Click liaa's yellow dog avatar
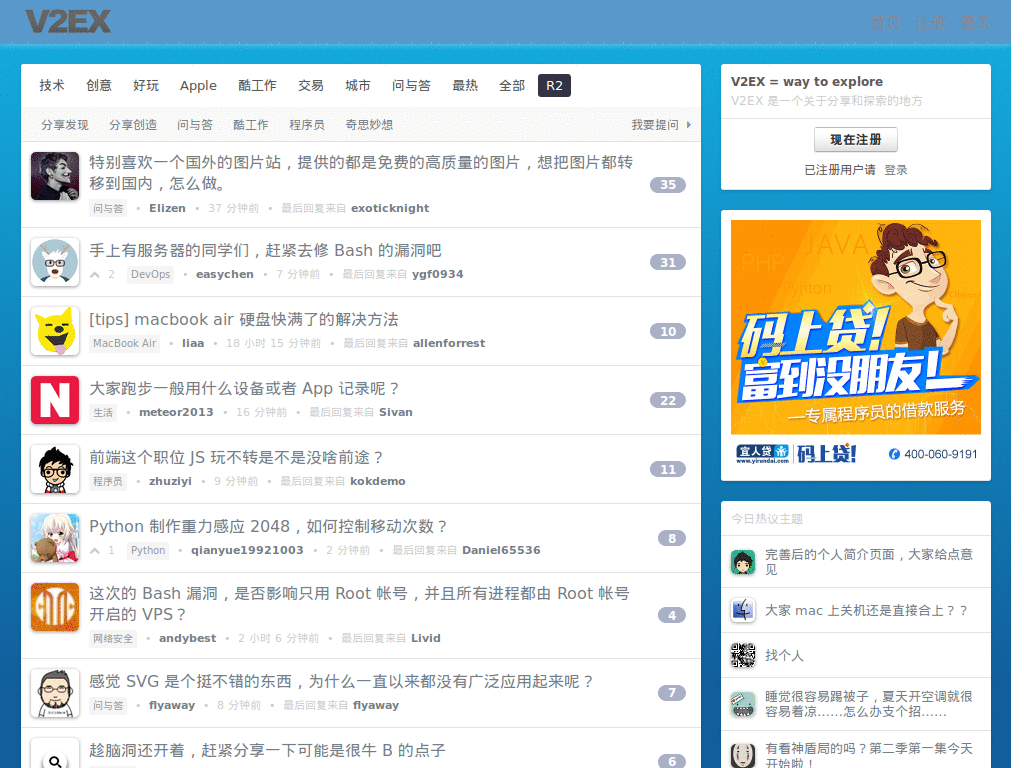Image resolution: width=1024 pixels, height=768 pixels. point(55,331)
